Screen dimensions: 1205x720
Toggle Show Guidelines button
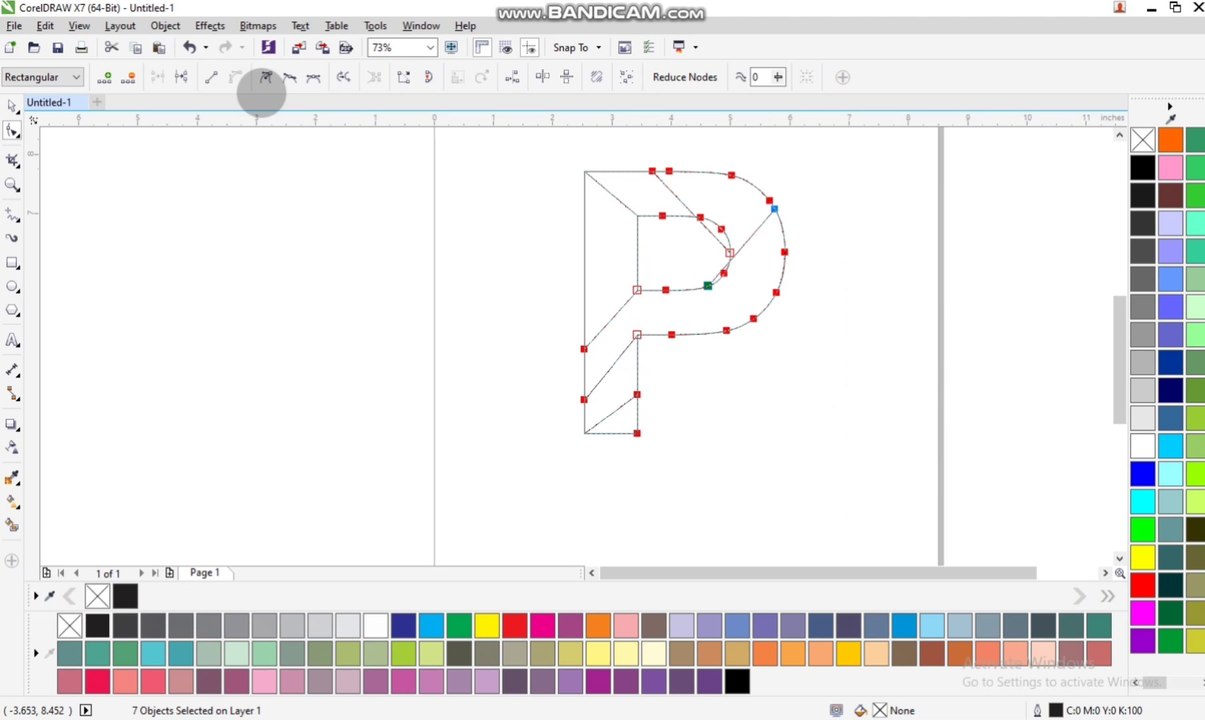coord(530,47)
